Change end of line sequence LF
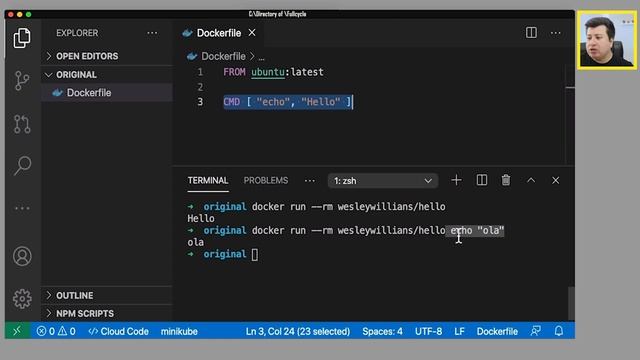 point(459,331)
